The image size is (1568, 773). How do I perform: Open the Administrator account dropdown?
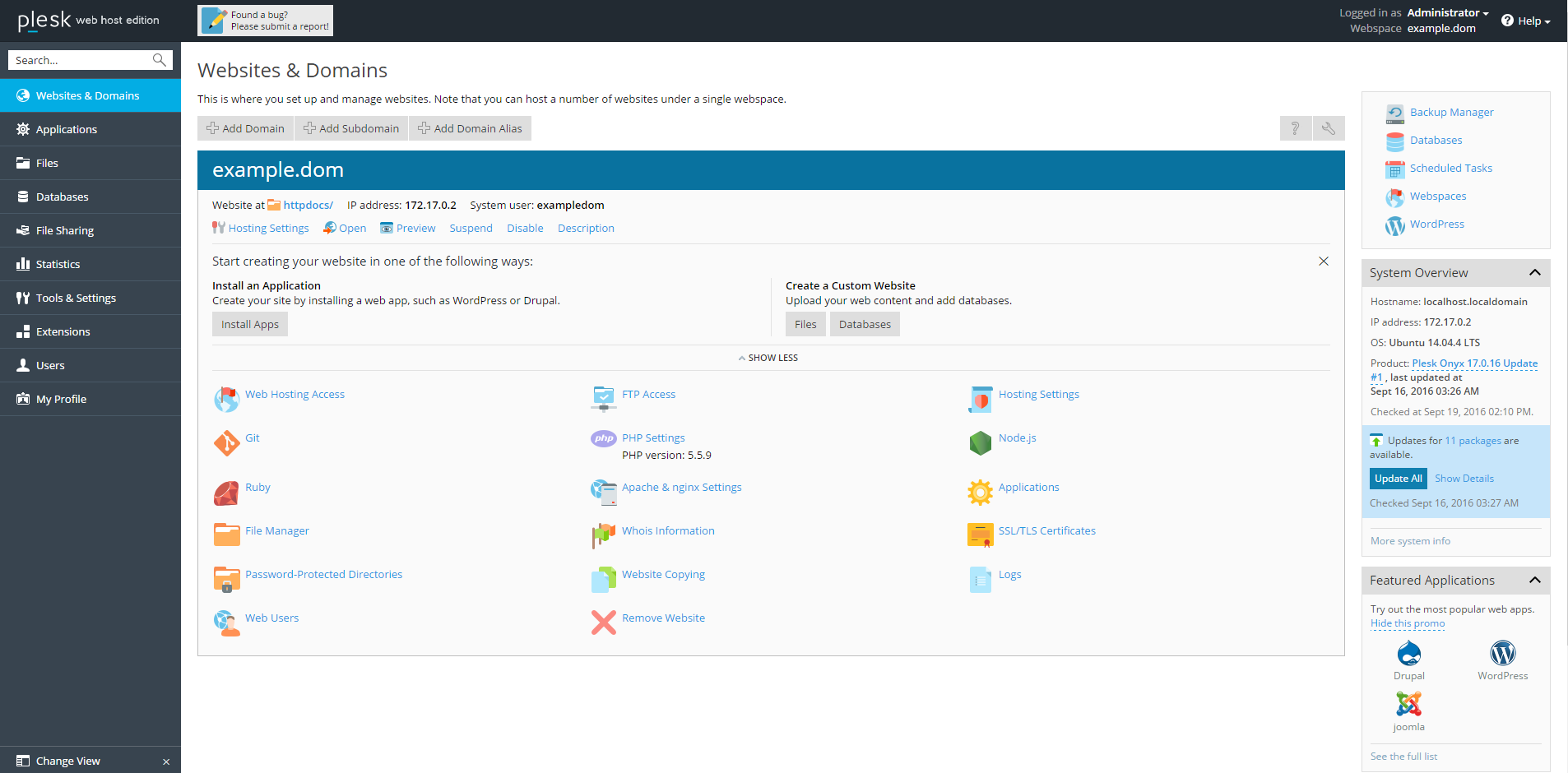point(1447,13)
